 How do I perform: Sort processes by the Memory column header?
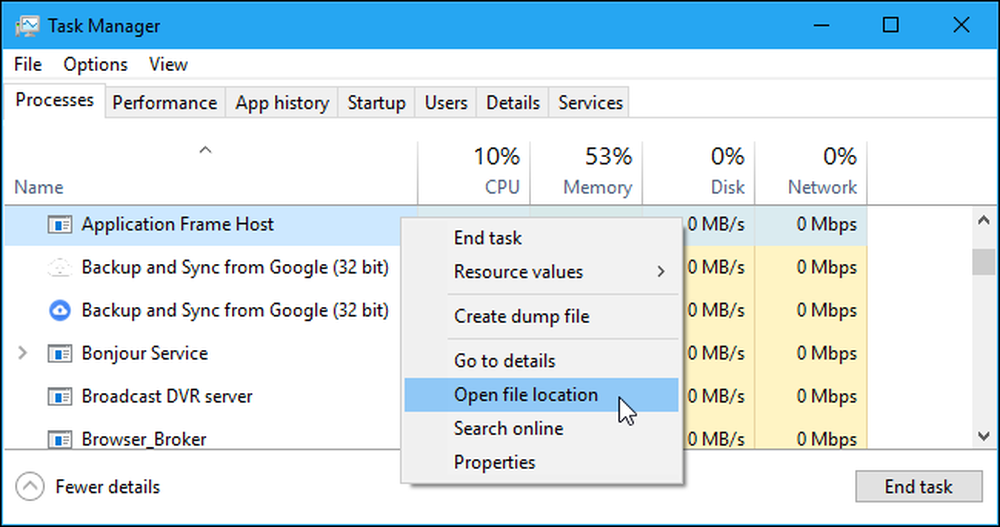(x=587, y=171)
